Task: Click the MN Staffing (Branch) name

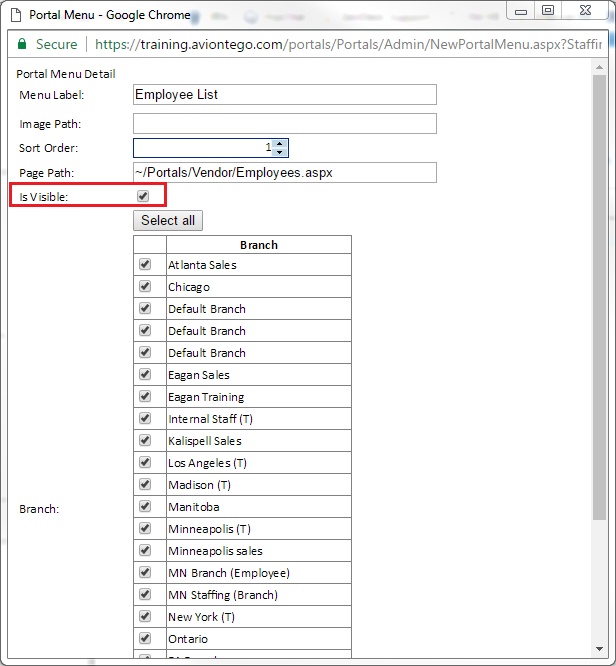Action: (x=223, y=595)
